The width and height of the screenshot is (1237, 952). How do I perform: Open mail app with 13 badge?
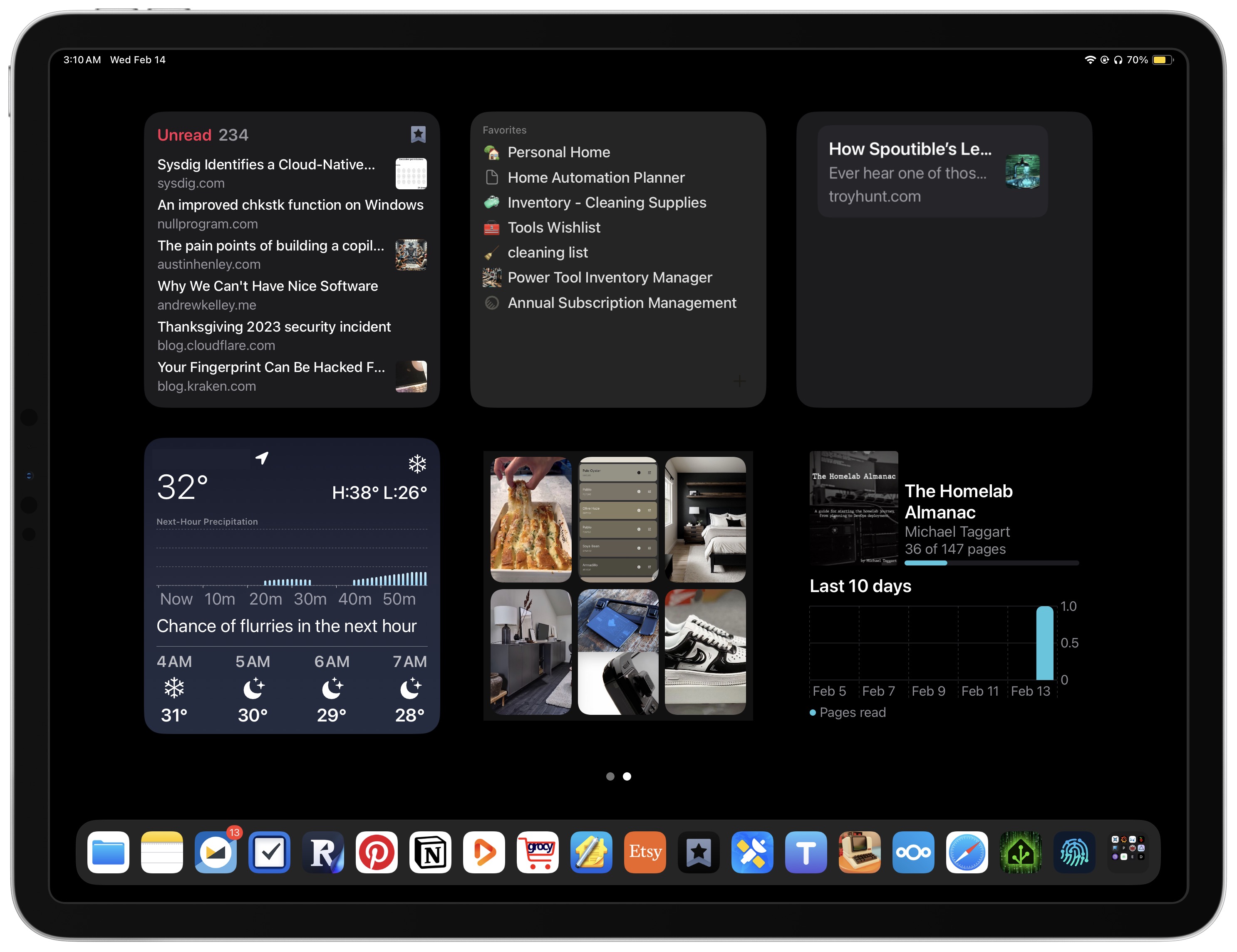pos(215,852)
